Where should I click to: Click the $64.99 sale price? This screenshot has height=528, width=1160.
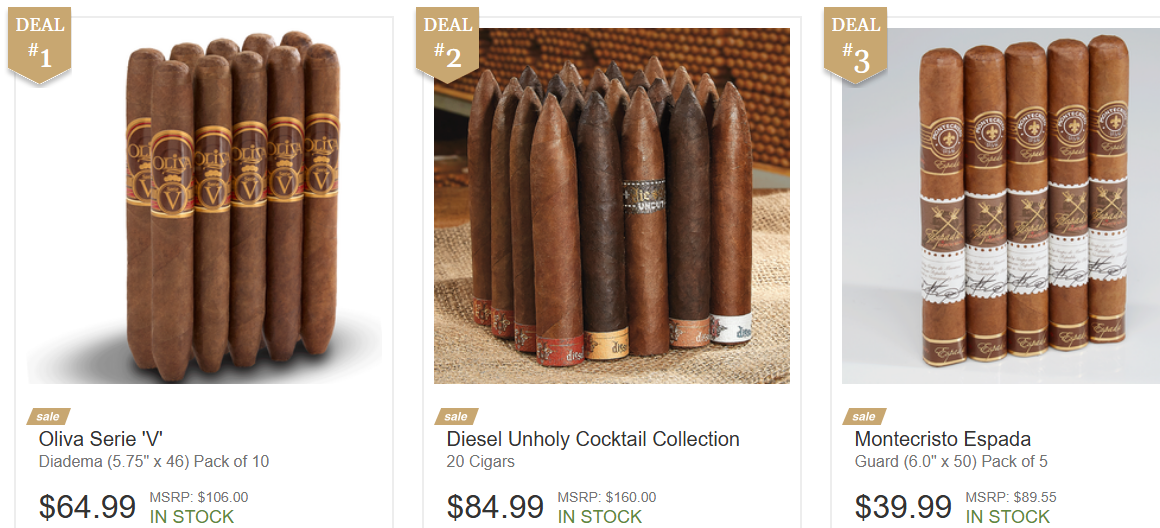87,507
